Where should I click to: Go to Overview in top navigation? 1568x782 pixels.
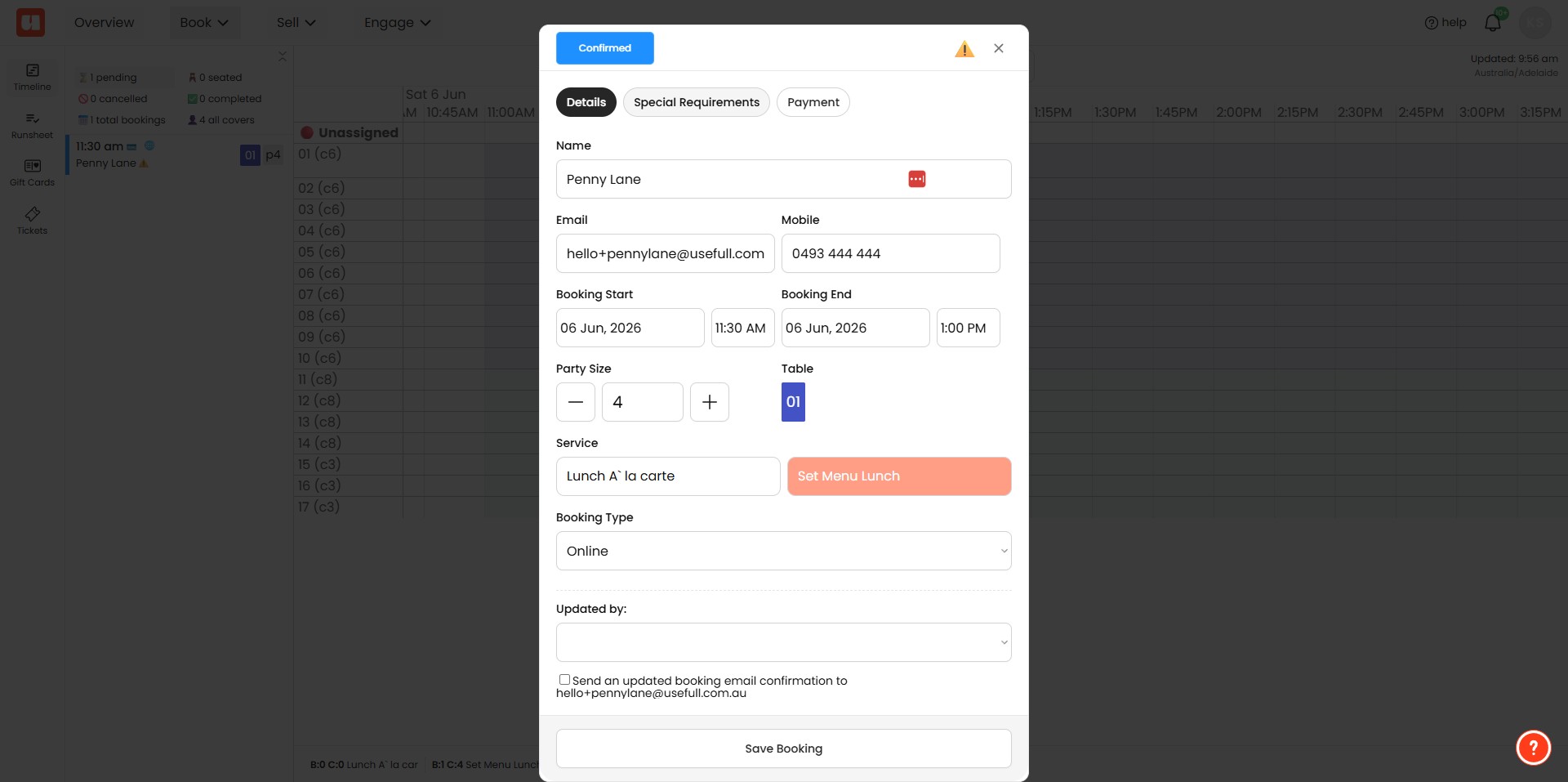[x=104, y=22]
